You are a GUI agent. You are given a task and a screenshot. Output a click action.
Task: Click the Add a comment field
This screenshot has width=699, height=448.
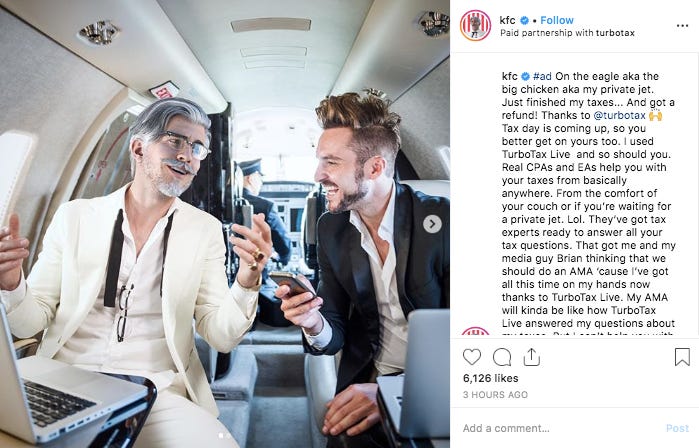pos(562,428)
